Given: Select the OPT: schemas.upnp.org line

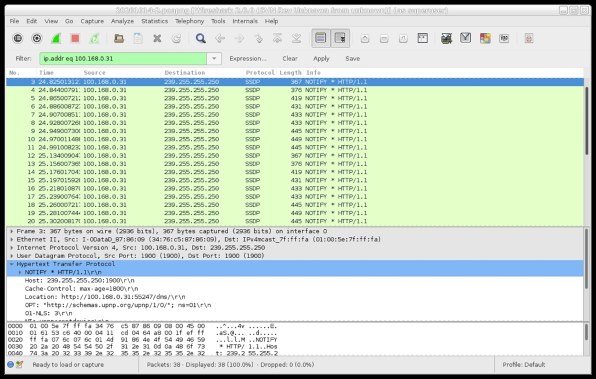Looking at the screenshot, I should click(x=118, y=305).
